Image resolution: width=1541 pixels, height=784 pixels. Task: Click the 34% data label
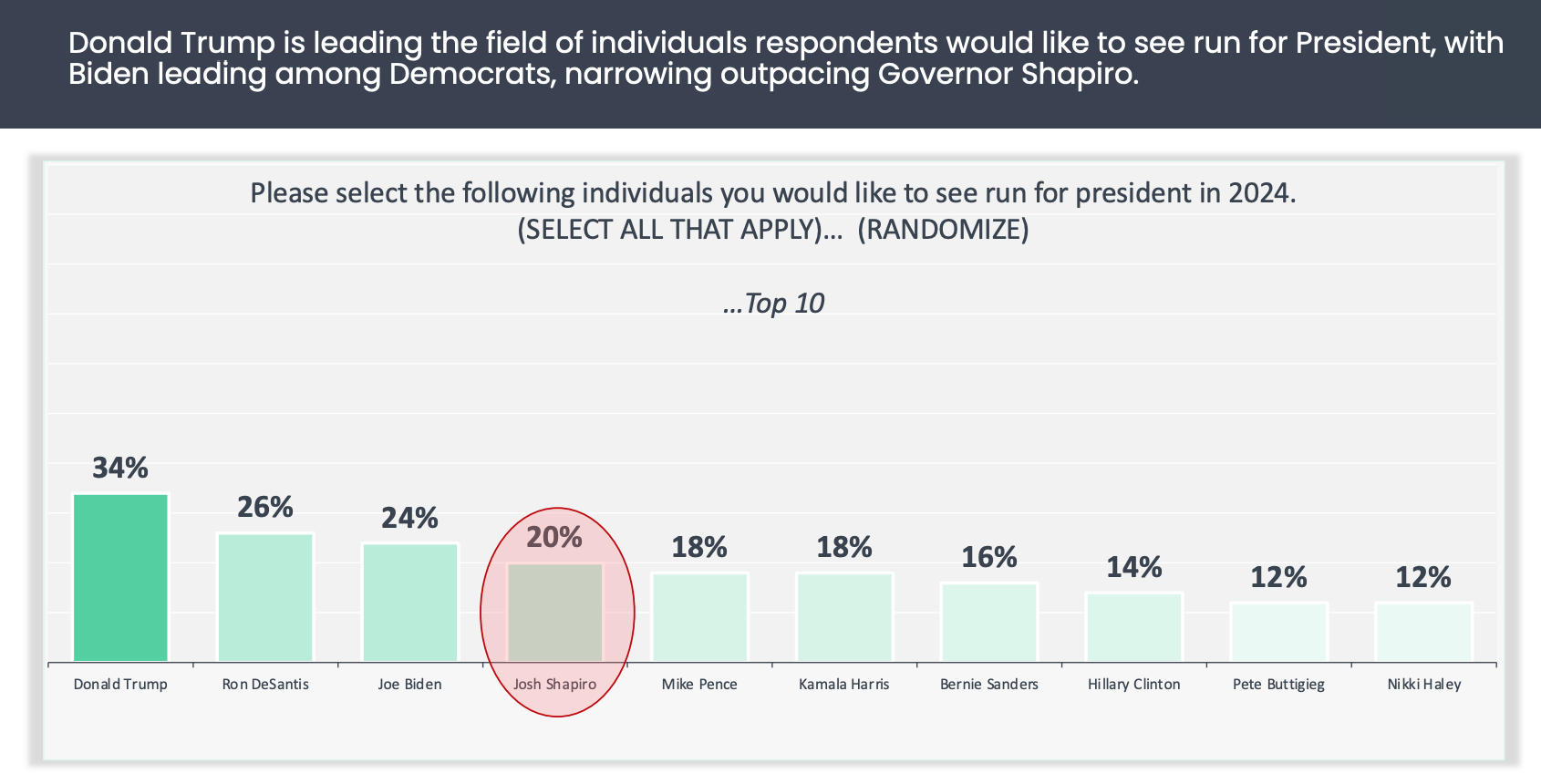(120, 468)
